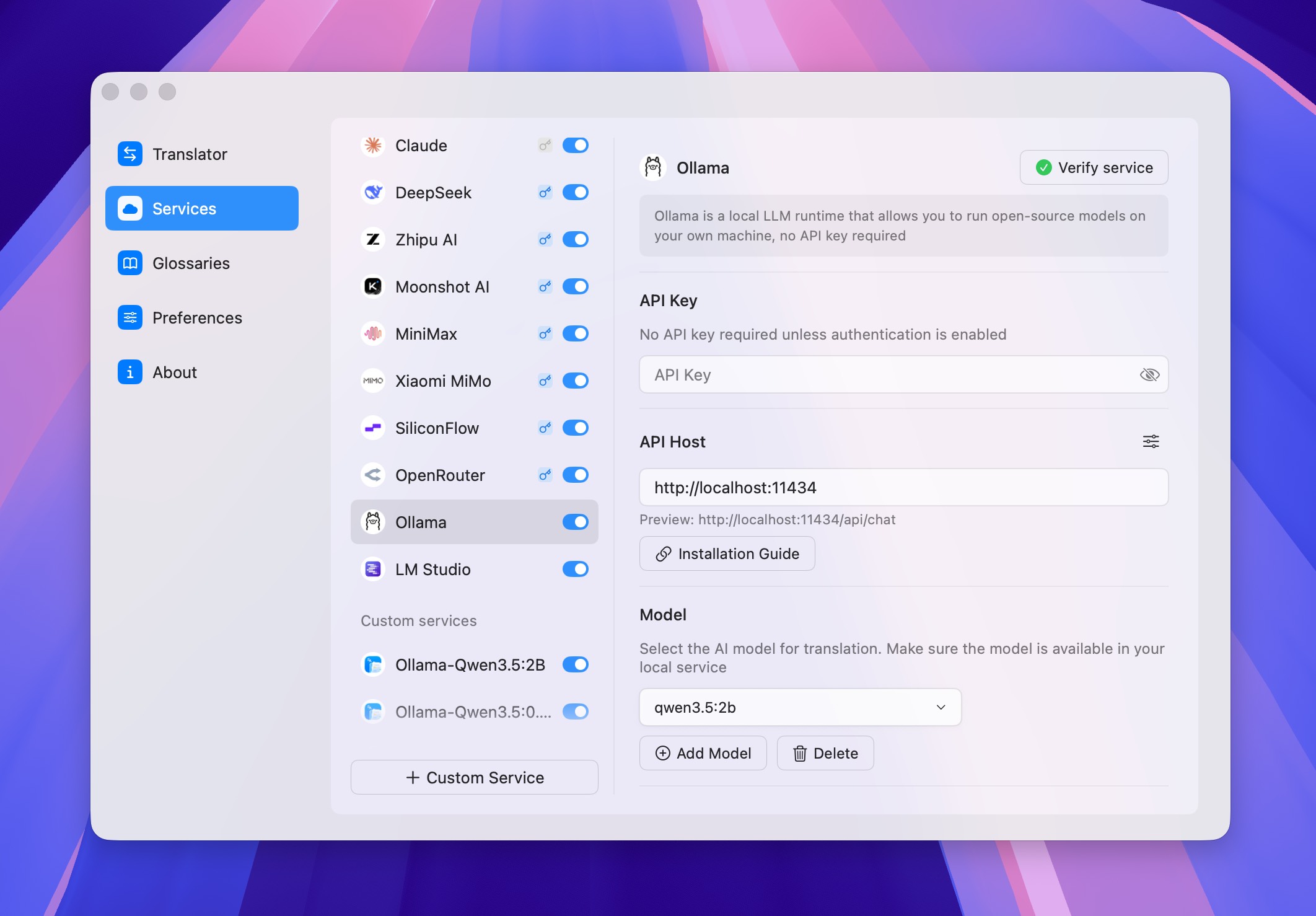This screenshot has height=916, width=1316.
Task: Click the key icon next to OpenRouter
Action: (x=545, y=475)
